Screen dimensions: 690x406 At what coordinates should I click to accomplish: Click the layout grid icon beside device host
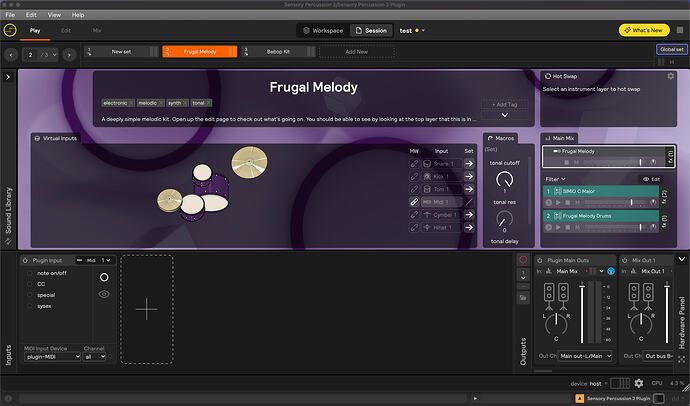tap(620, 383)
